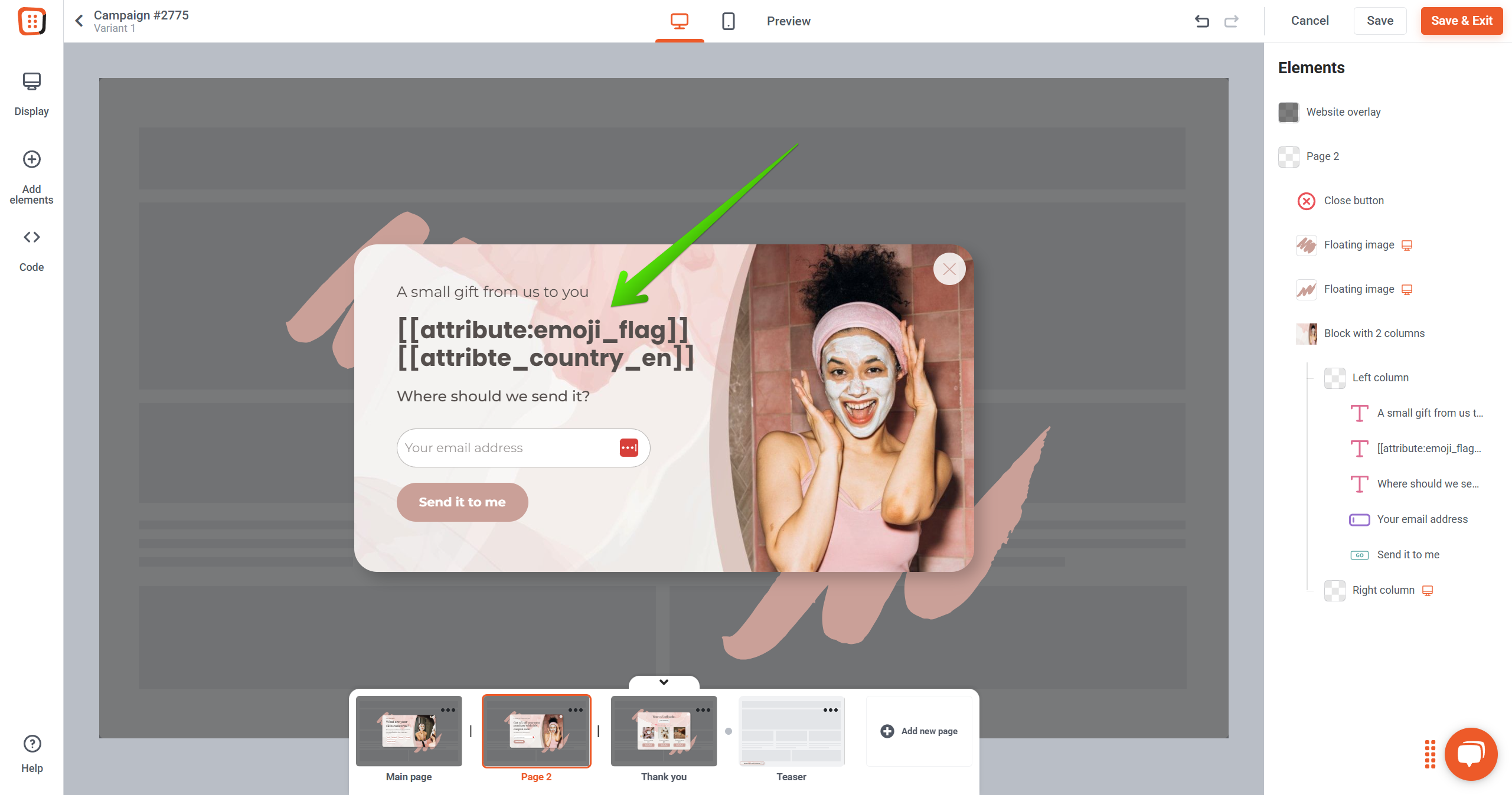Select Website overlay element
This screenshot has width=1512, height=795.
[x=1330, y=112]
